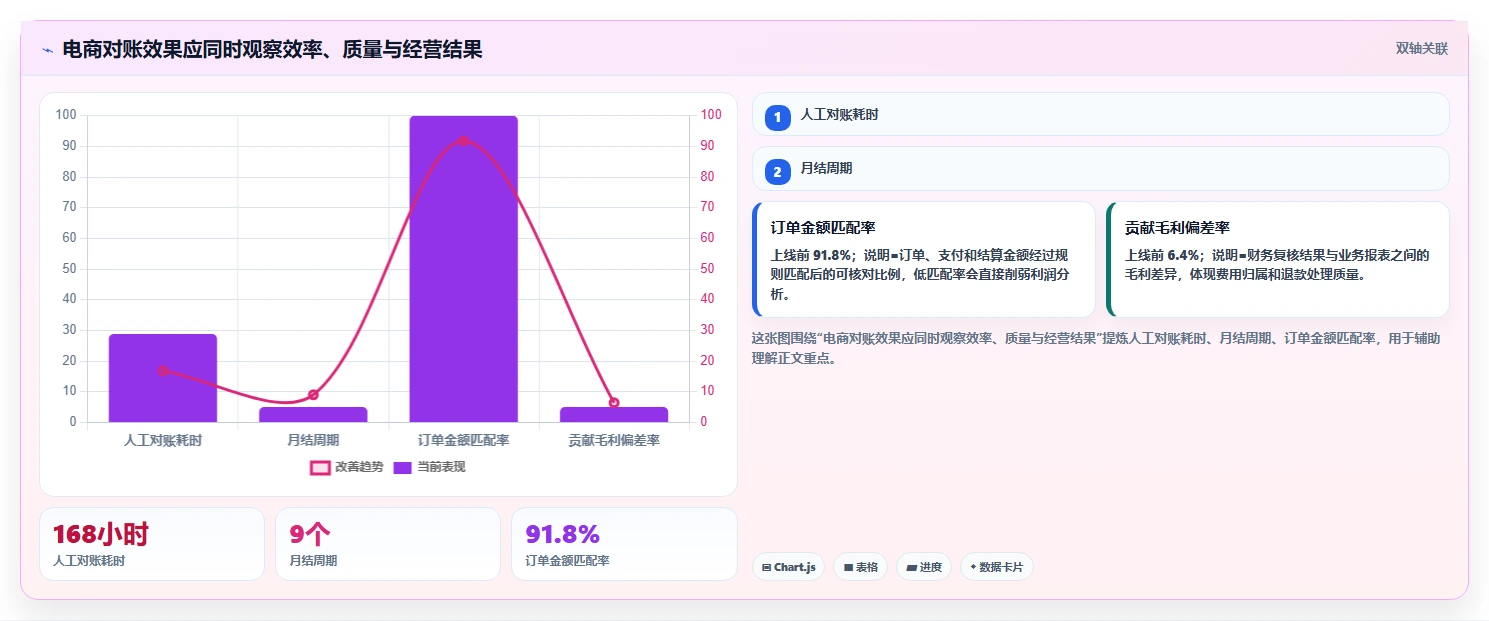Select the 进度 tag
1489x621 pixels.
(x=924, y=567)
